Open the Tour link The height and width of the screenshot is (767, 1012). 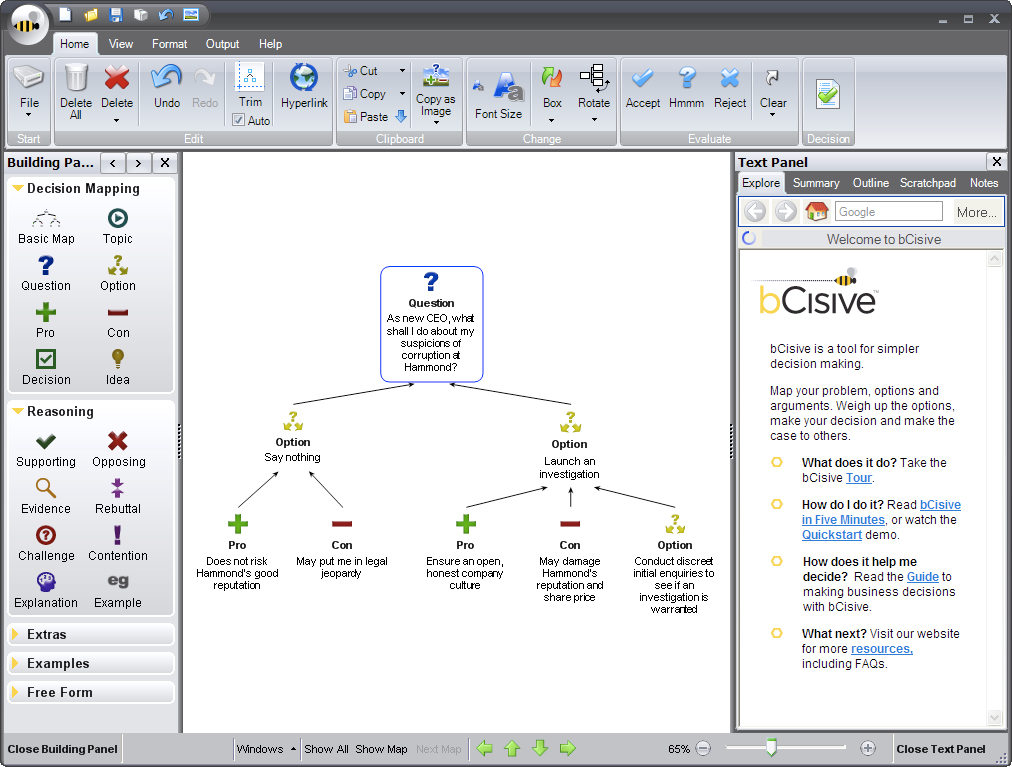(858, 478)
